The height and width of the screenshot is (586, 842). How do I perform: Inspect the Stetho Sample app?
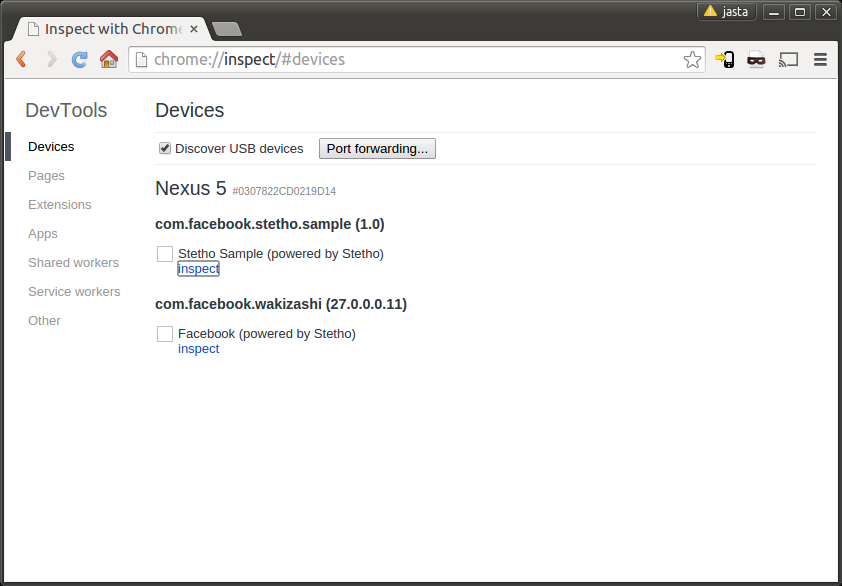point(197,268)
